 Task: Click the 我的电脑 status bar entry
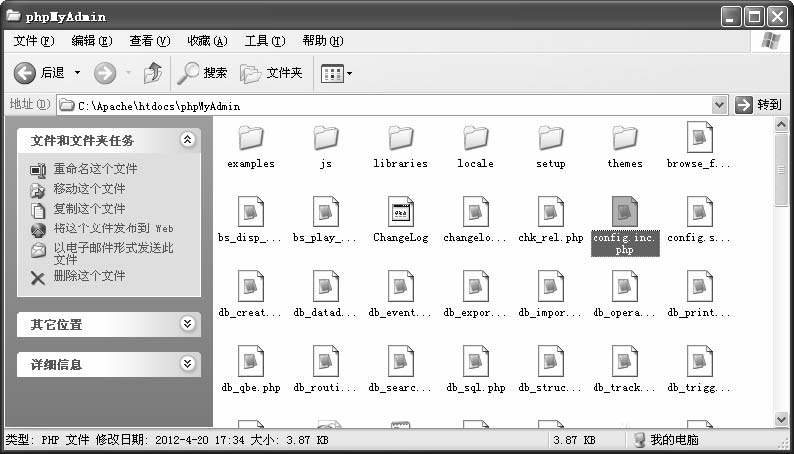tap(667, 440)
